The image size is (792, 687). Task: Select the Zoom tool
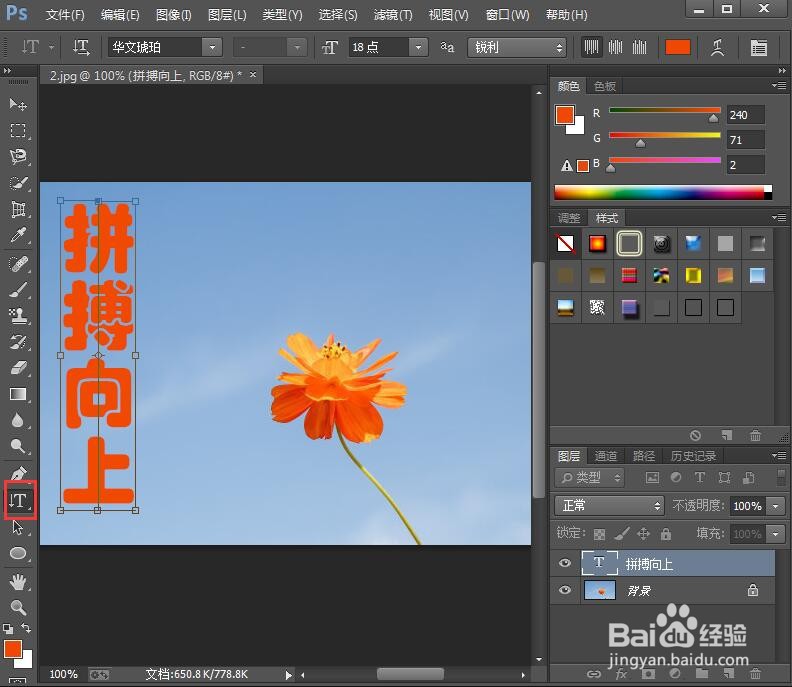18,608
